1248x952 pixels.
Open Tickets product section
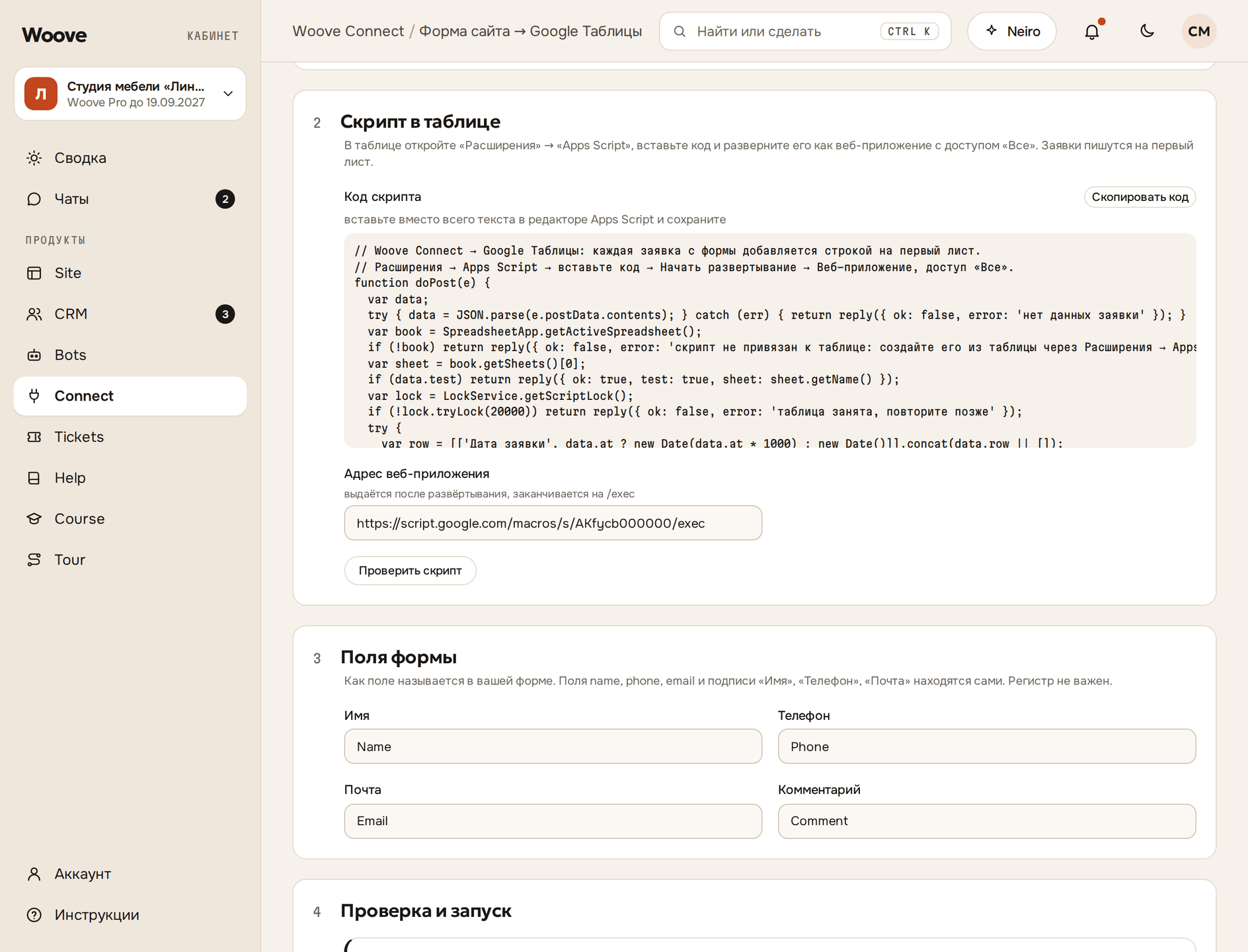[130, 437]
